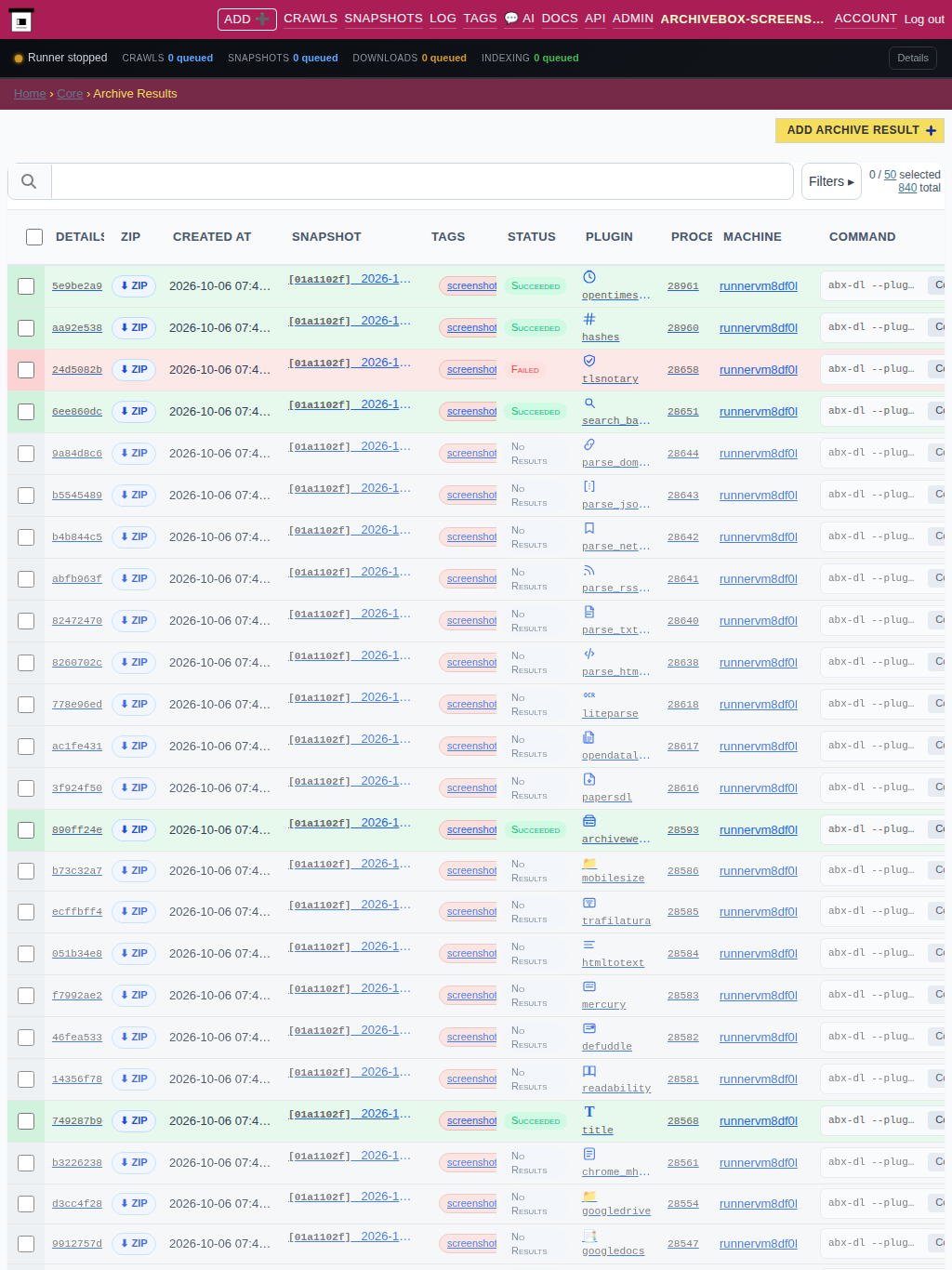952x1270 pixels.
Task: Click the hashes plugin hash icon
Action: (x=589, y=319)
